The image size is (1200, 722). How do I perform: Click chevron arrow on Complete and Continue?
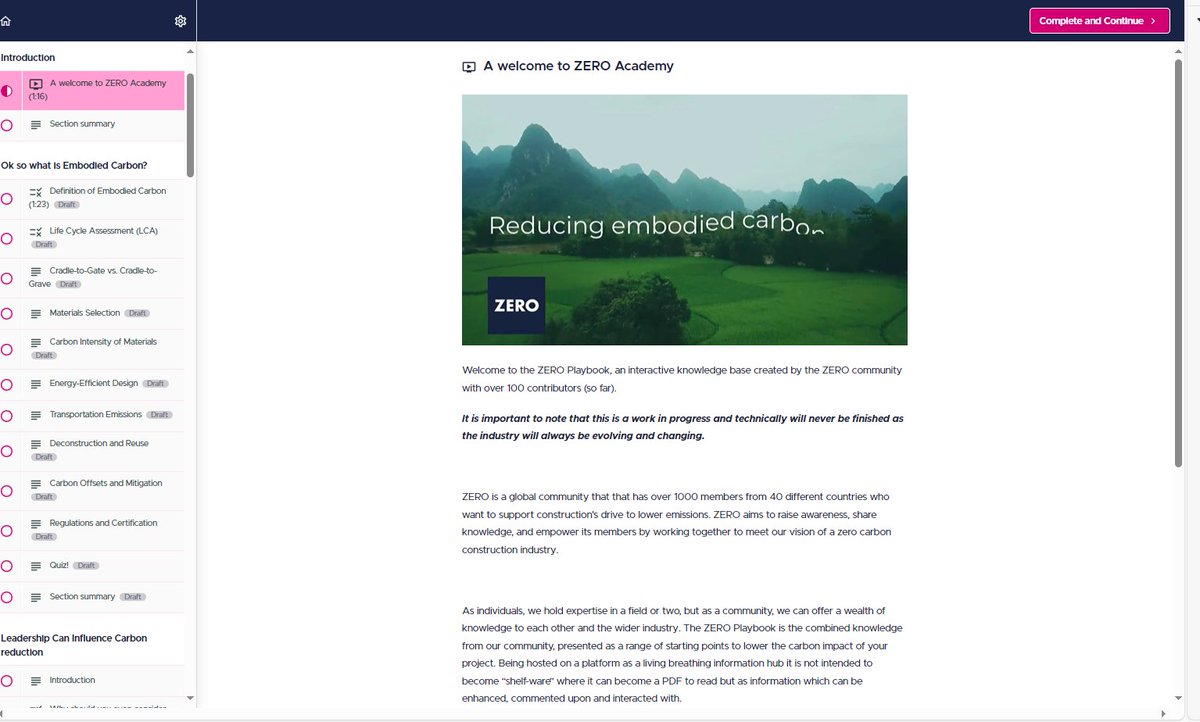[x=1153, y=21]
